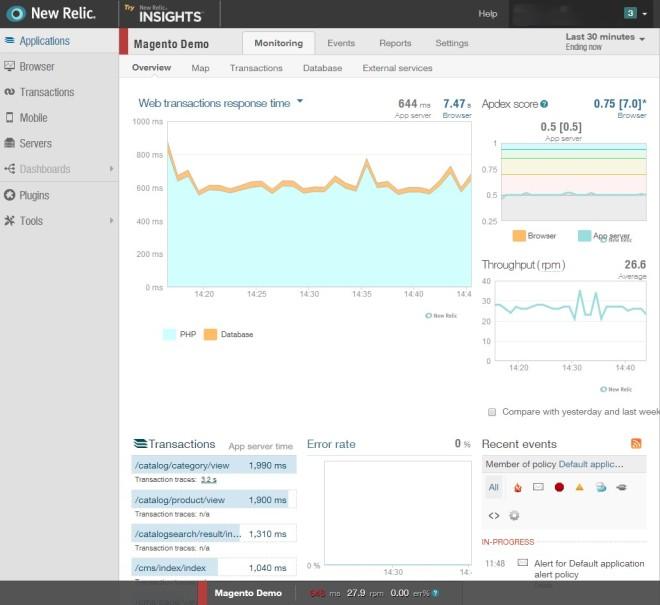
Task: Open the 3.2 s transaction trace
Action: coord(209,480)
